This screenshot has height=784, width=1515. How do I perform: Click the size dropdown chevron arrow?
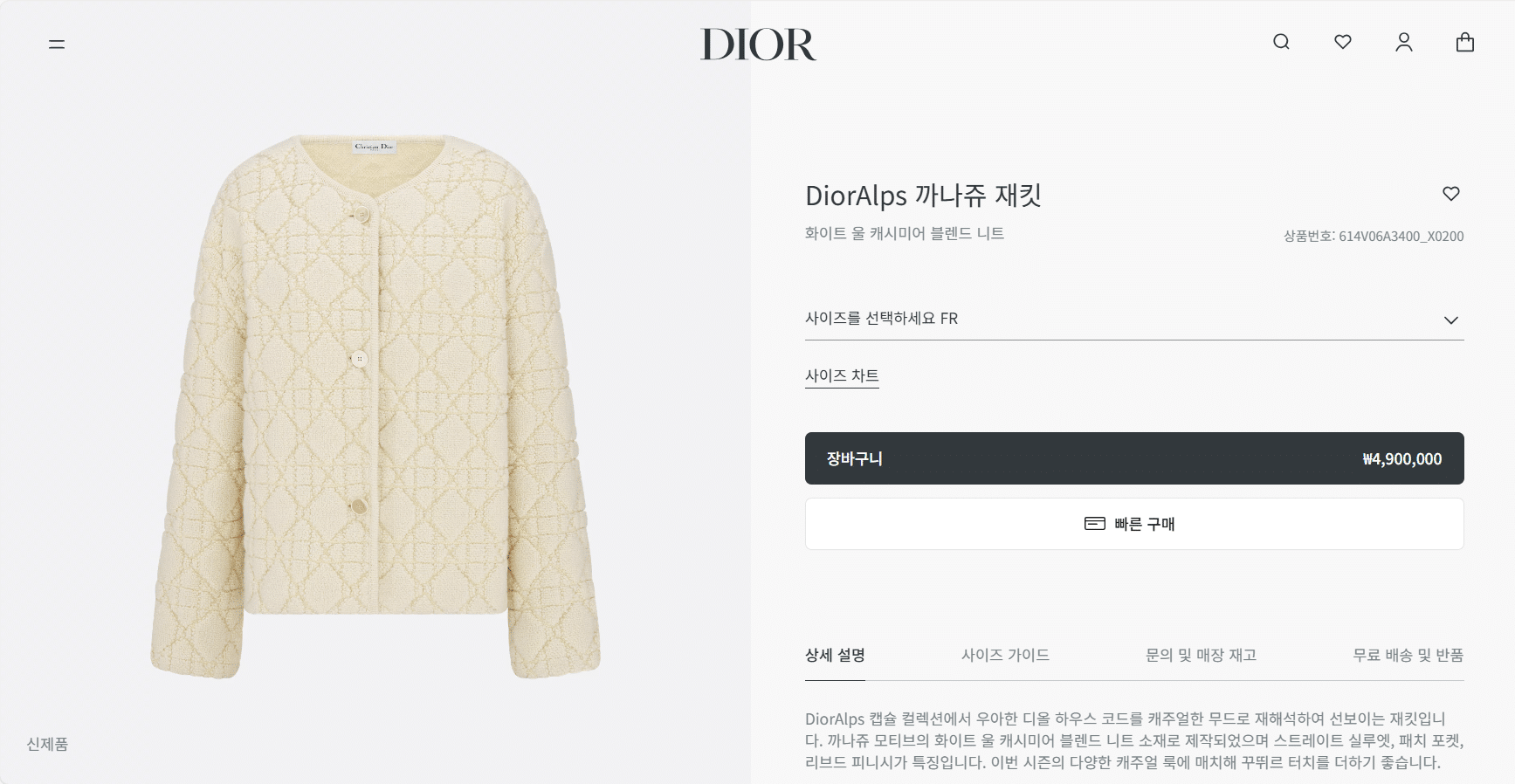(1451, 320)
